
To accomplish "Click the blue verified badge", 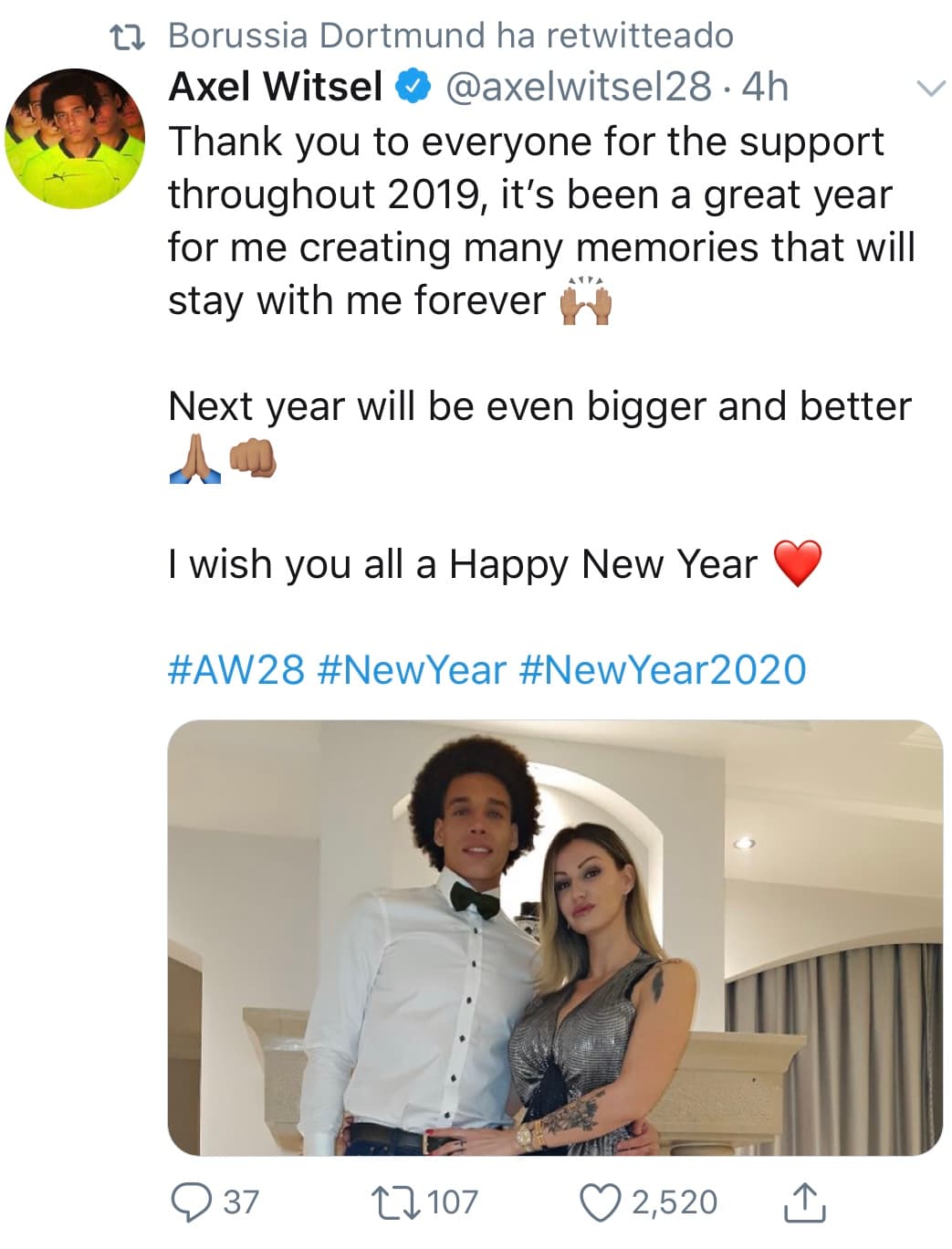I will pos(412,87).
